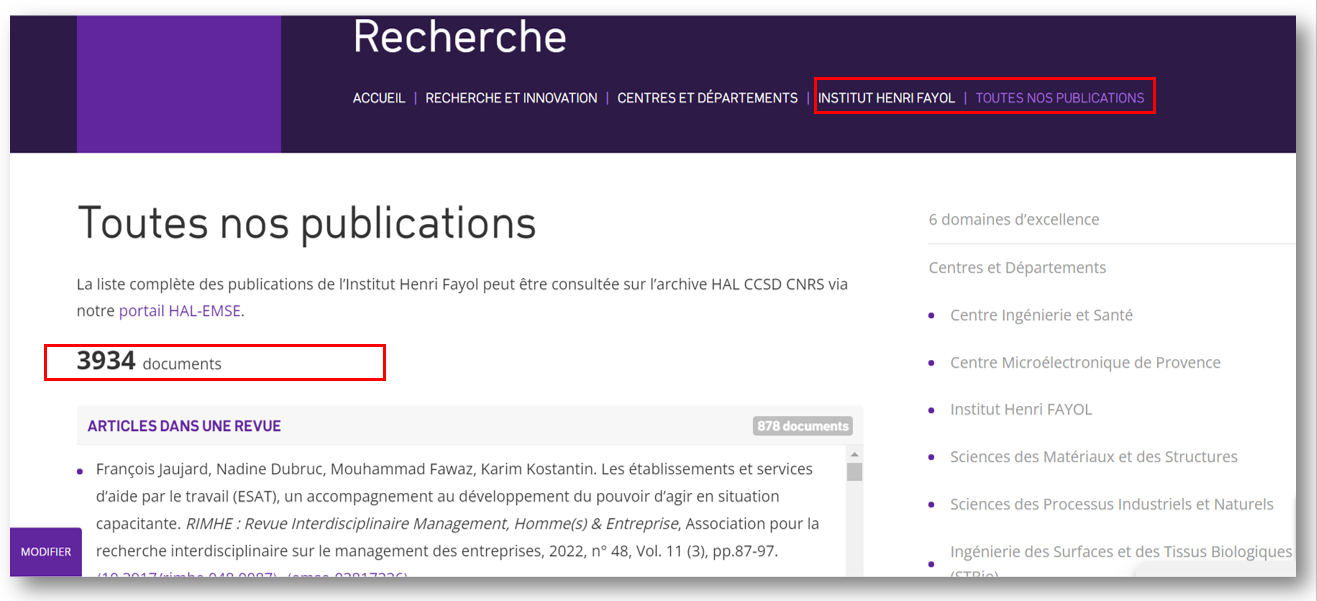Select INSTITUT HENRI FAYOL in navigation
Image resolution: width=1317 pixels, height=601 pixels.
[886, 98]
